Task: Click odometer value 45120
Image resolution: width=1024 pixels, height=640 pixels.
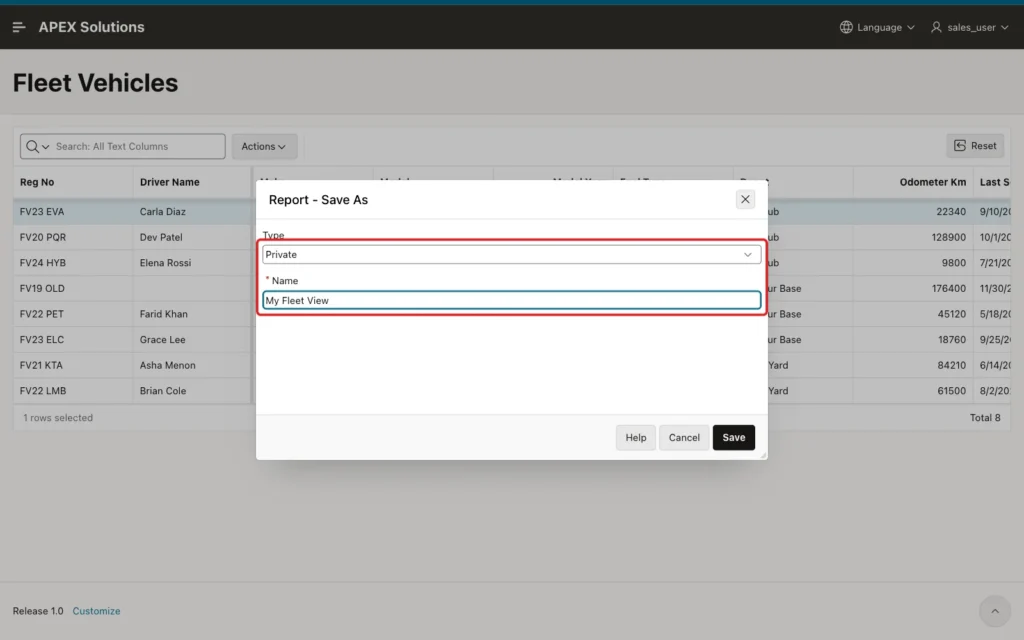Action: 952,313
